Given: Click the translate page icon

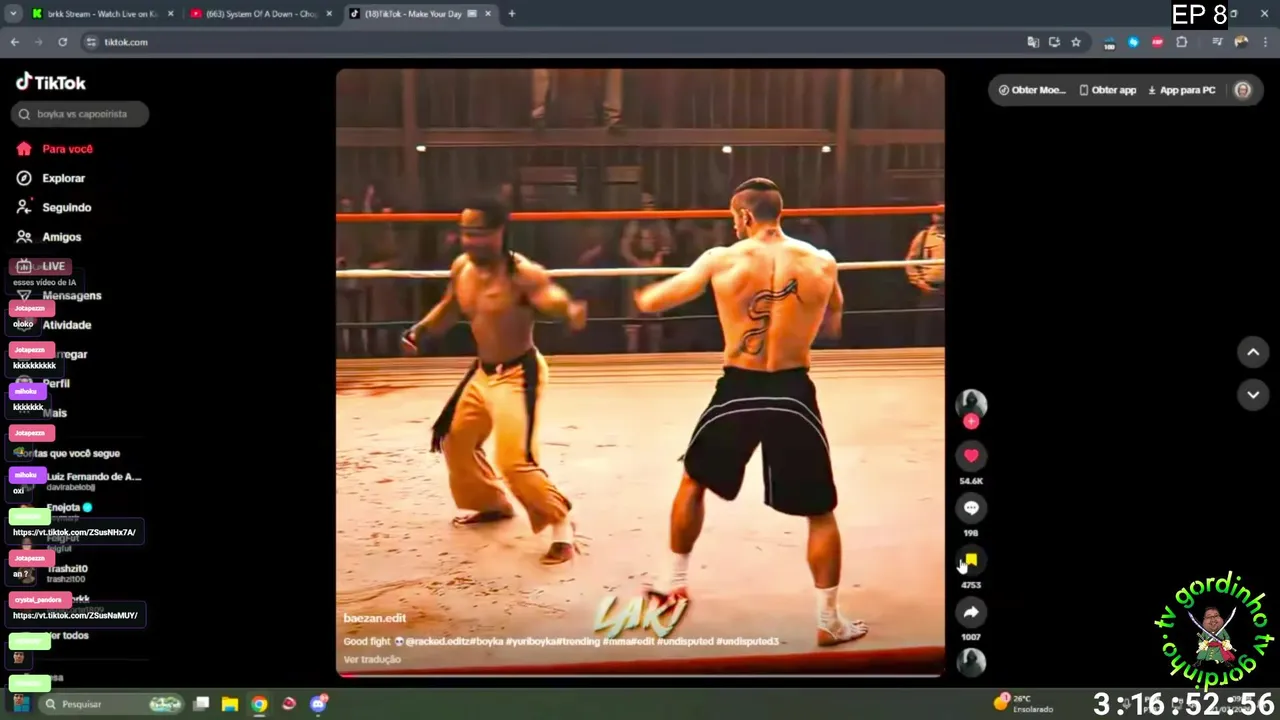Looking at the screenshot, I should click(1033, 42).
